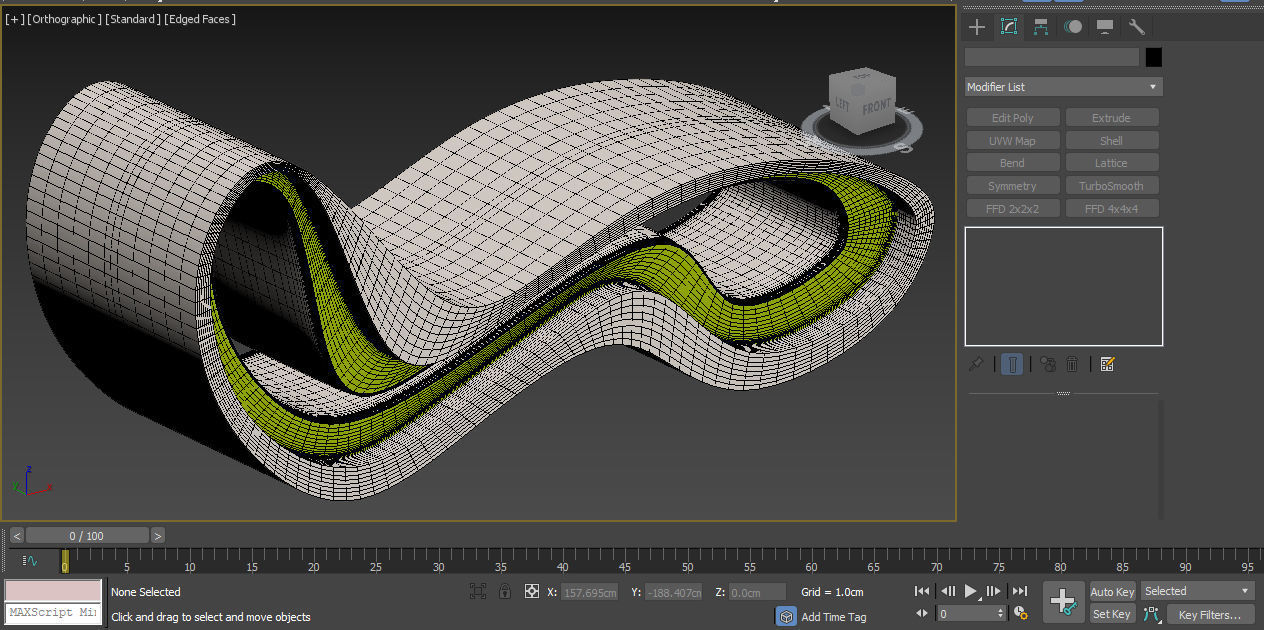The width and height of the screenshot is (1264, 630).
Task: Click the object name input field
Action: point(1052,57)
